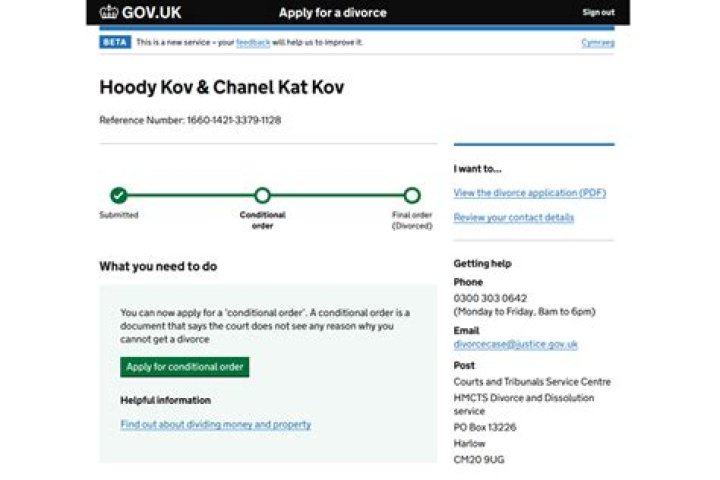Viewport: 720px width, 480px height.
Task: Click the reference number 1660-1421-3379-1128
Action: 234,121
